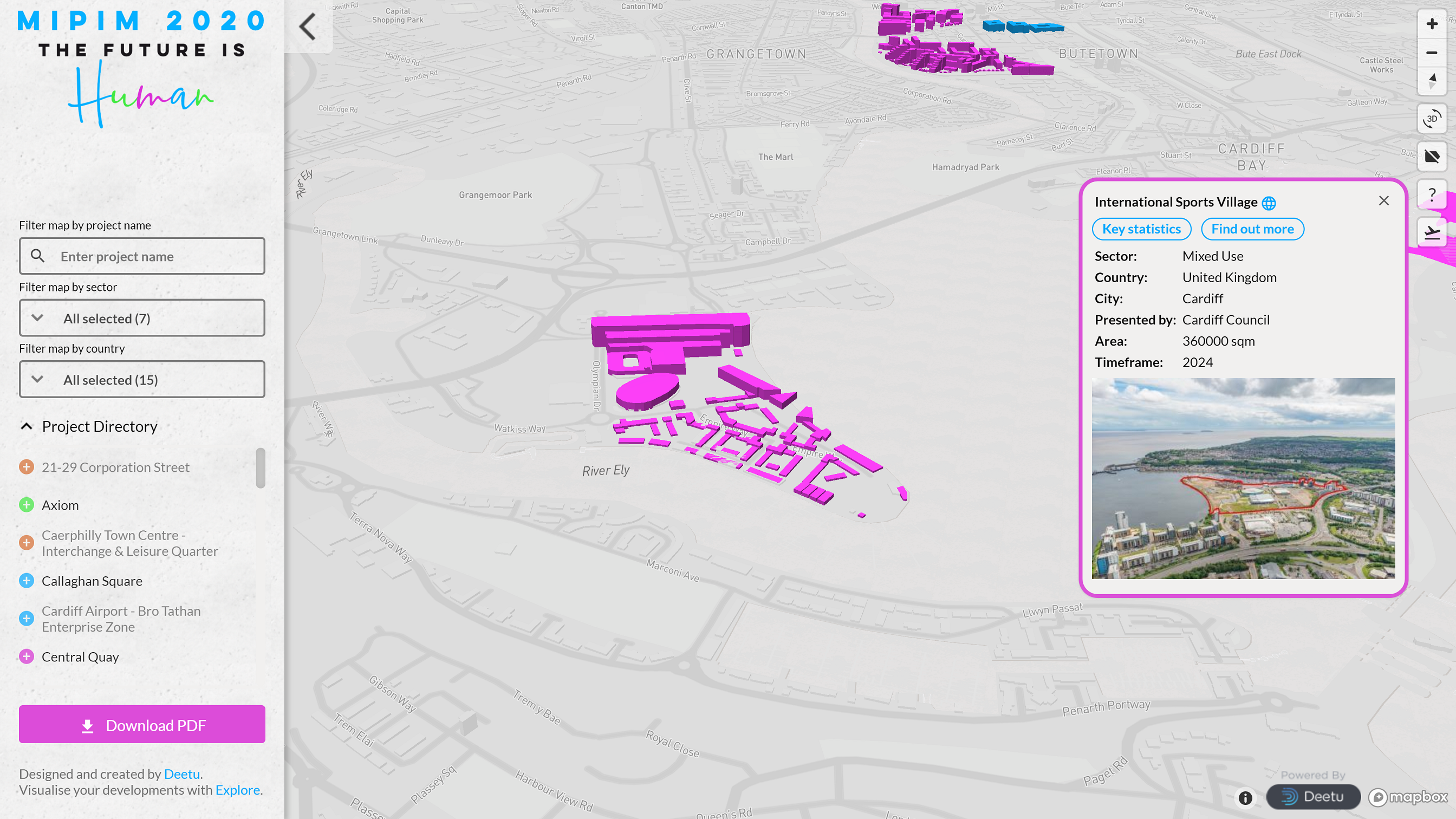The height and width of the screenshot is (819, 1456).
Task: Open website globe icon beside title
Action: [1269, 203]
